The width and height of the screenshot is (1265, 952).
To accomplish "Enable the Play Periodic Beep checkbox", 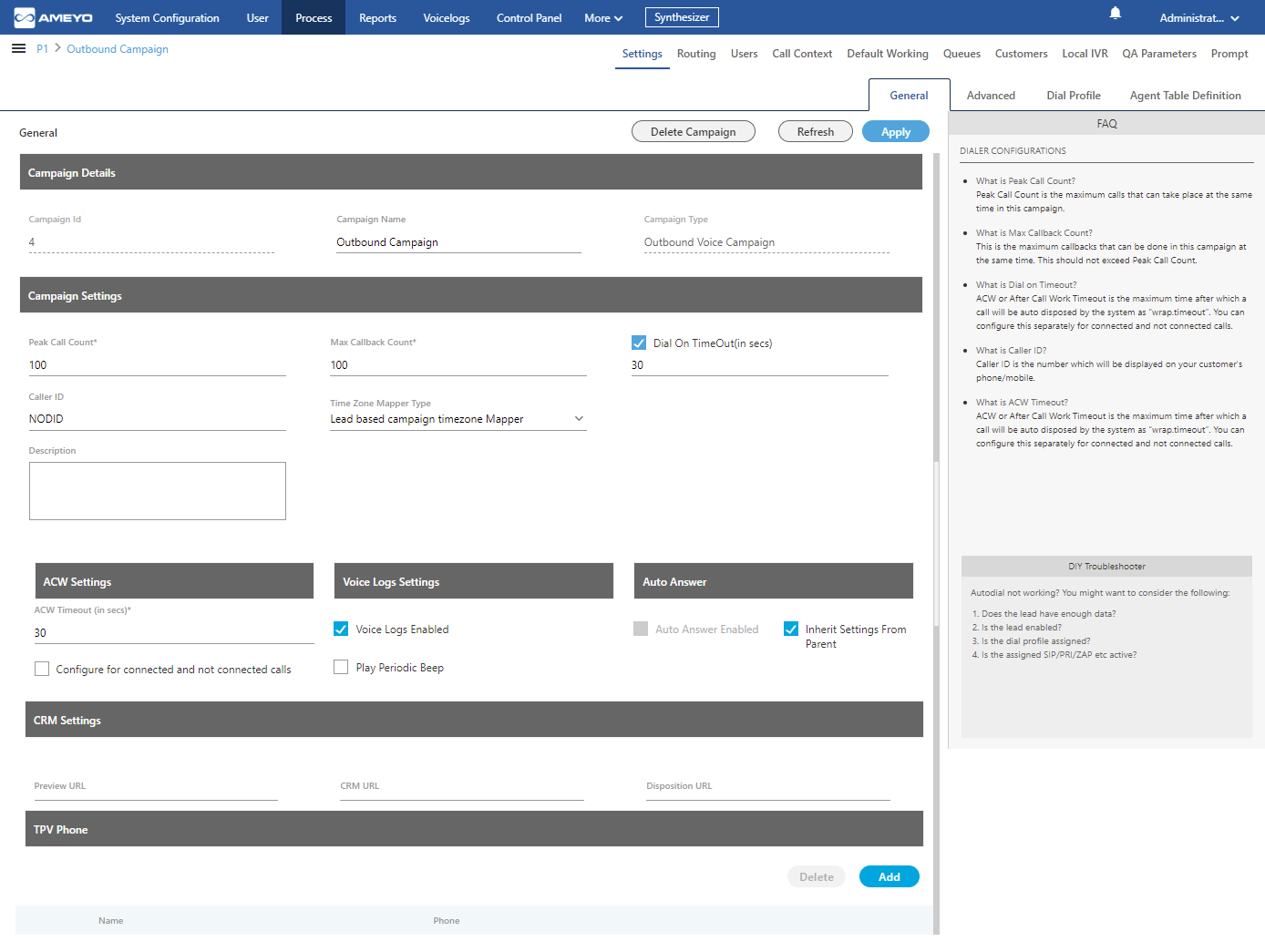I will 341,667.
